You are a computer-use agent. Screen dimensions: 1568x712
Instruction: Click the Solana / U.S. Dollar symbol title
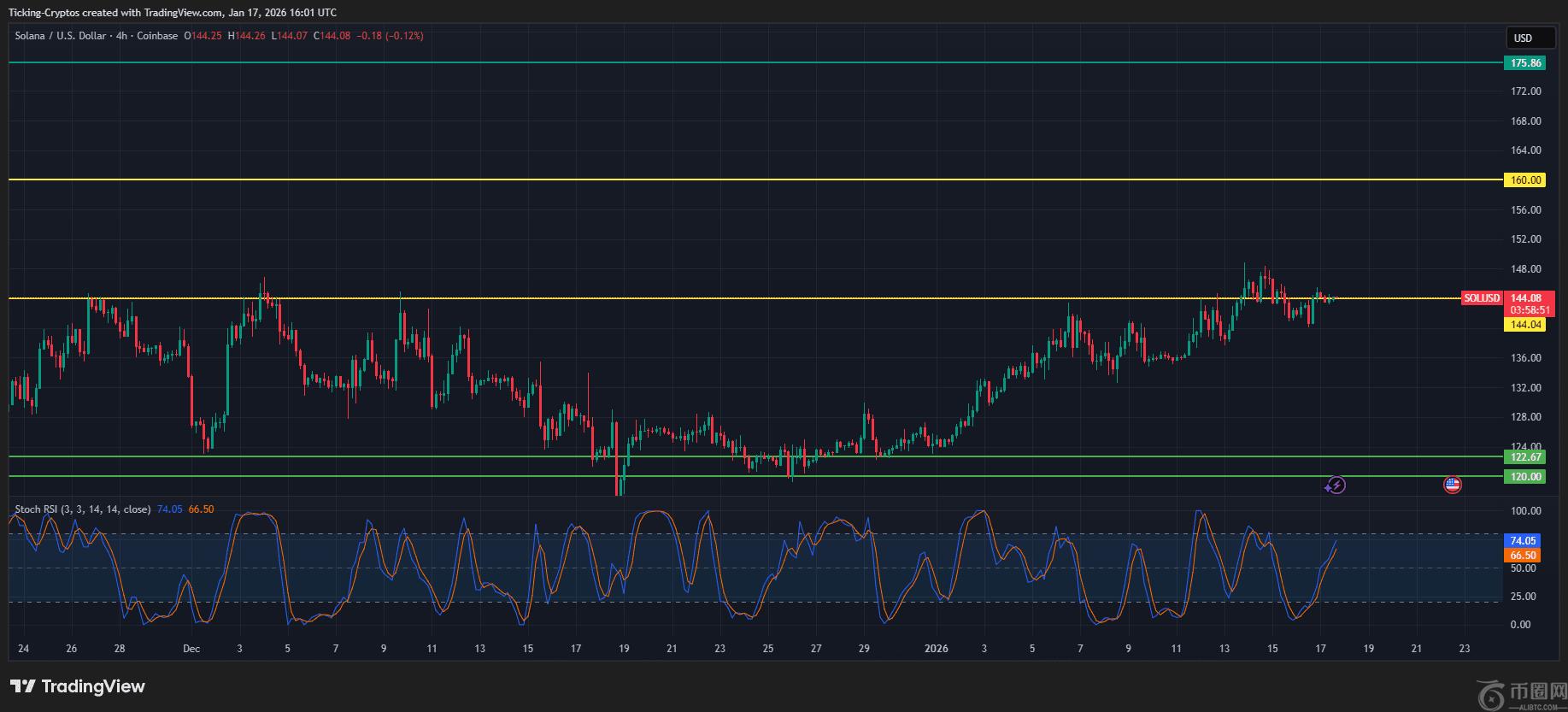click(60, 36)
